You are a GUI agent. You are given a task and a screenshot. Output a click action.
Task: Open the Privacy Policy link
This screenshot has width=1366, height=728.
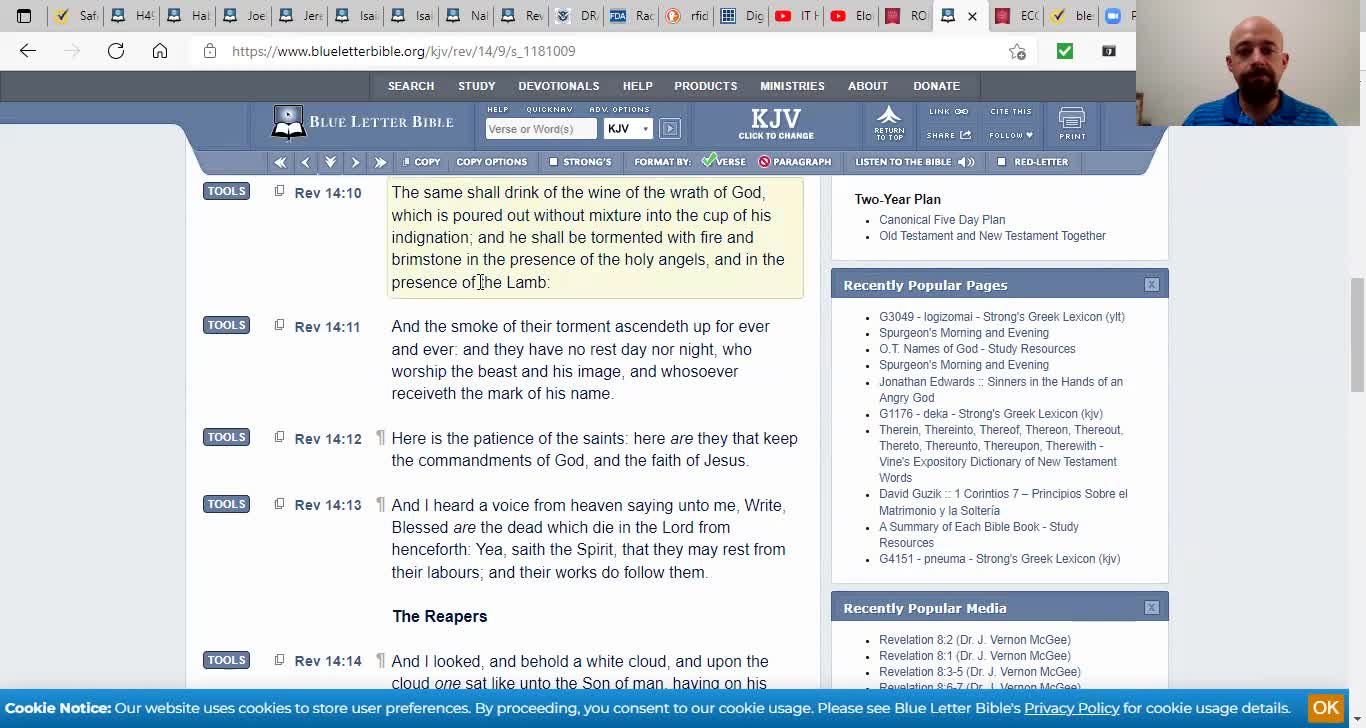coord(1071,708)
